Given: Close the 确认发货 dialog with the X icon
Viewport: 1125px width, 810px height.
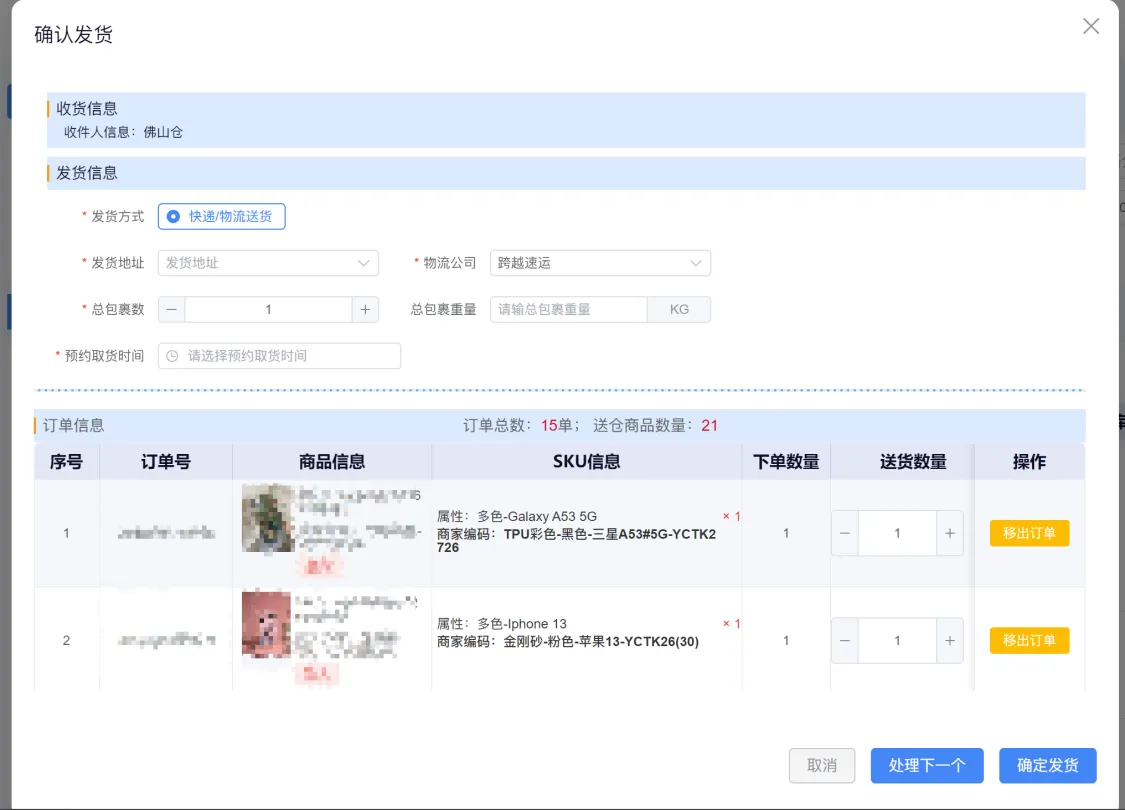Looking at the screenshot, I should pyautogui.click(x=1091, y=27).
